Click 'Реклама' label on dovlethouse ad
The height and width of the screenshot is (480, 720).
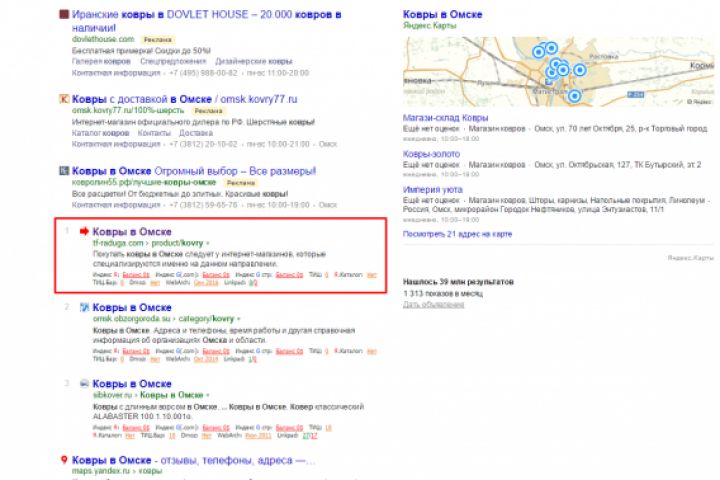click(x=158, y=40)
